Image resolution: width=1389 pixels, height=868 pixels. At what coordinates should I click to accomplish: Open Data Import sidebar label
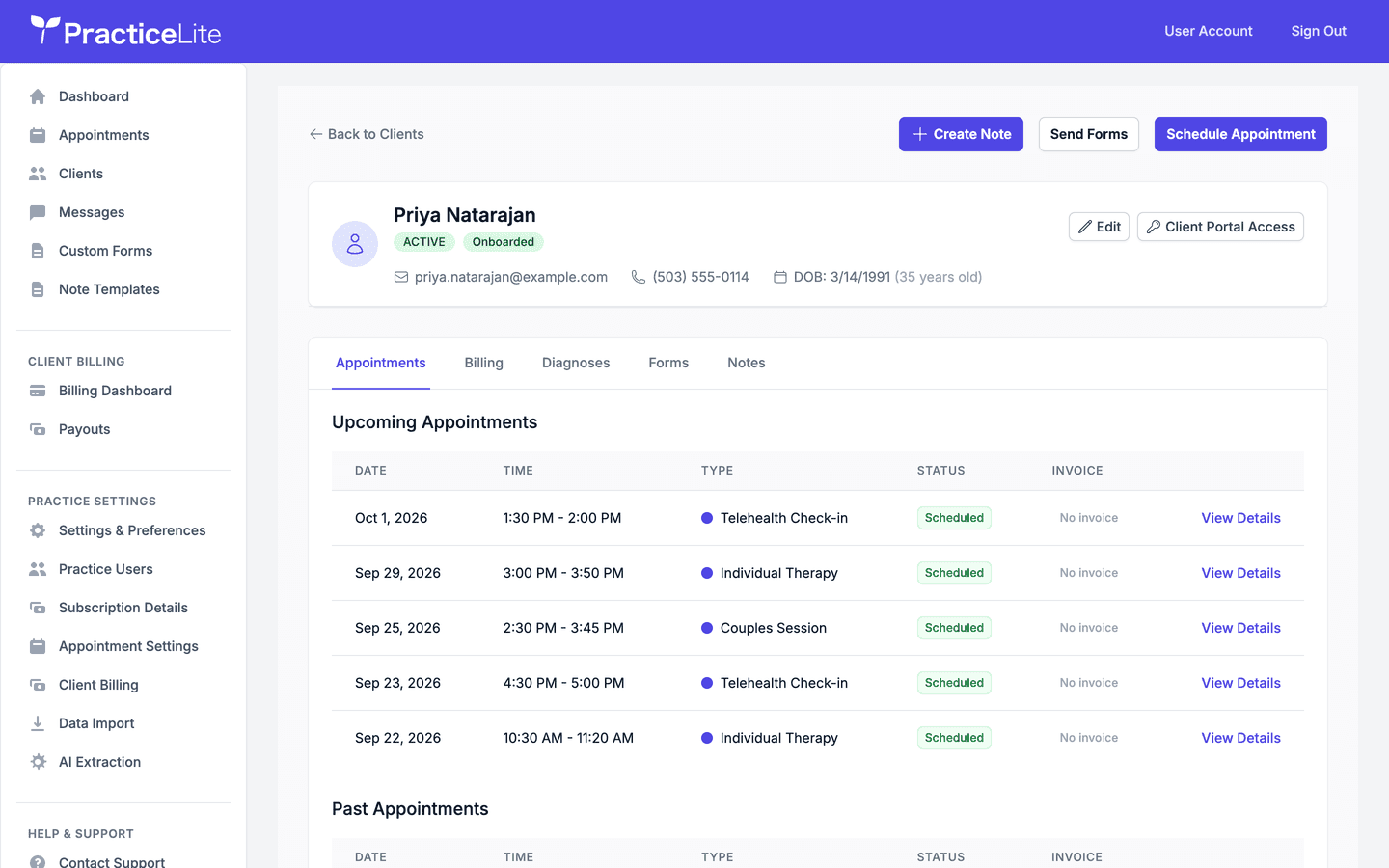click(96, 723)
